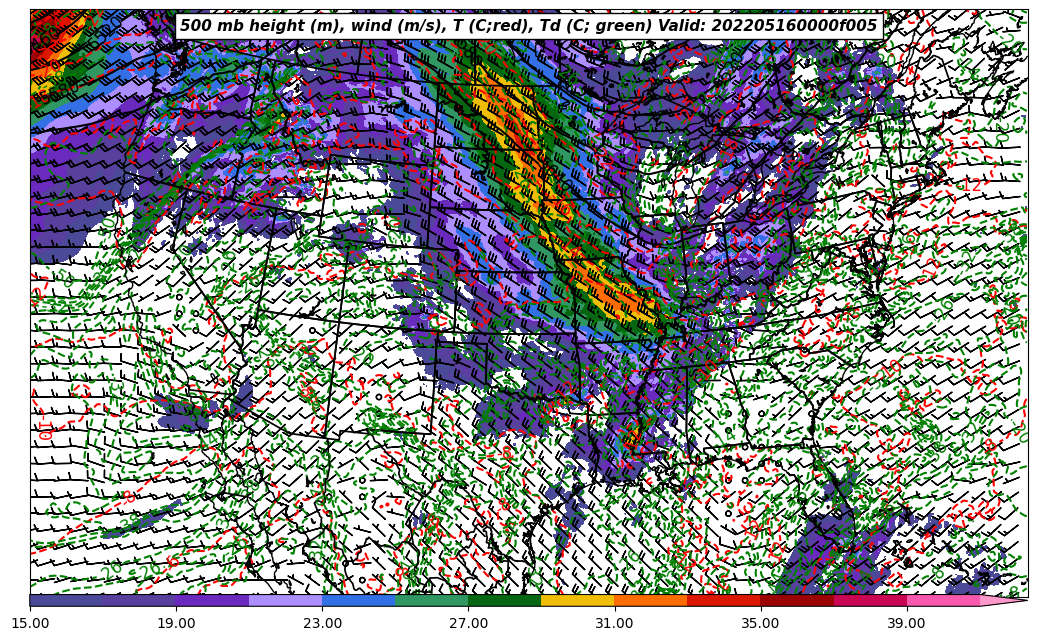Click the 27.00 colorbar tick label
Screen dimensions: 1037x640
468,623
